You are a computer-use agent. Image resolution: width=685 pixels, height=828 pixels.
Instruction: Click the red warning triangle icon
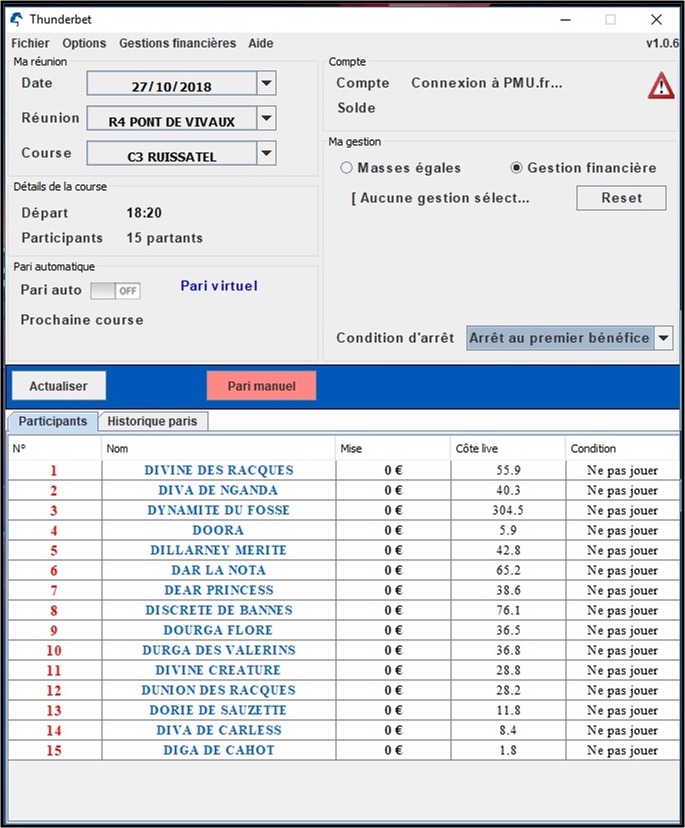pyautogui.click(x=661, y=86)
